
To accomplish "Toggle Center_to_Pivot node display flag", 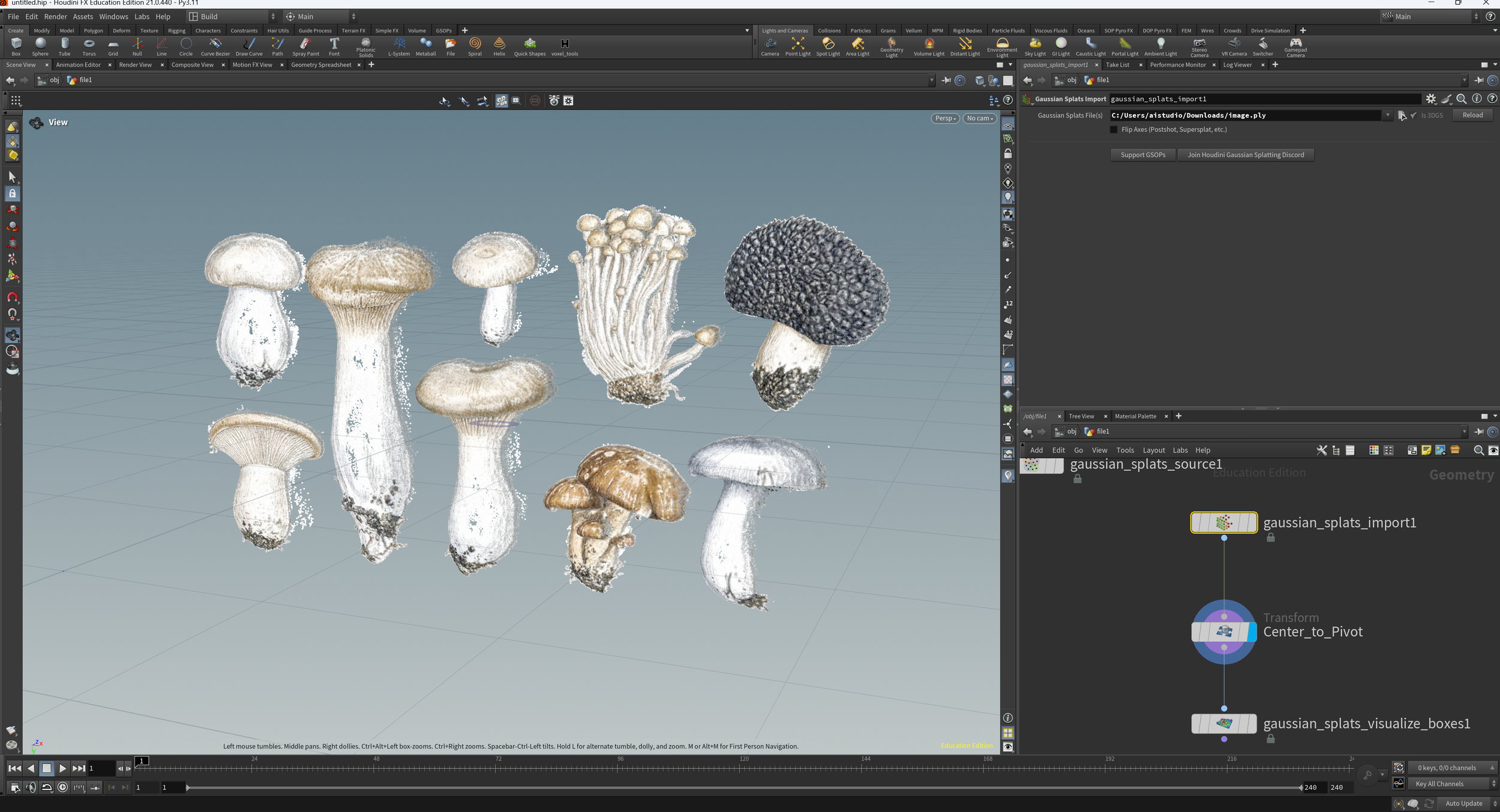I will [x=1252, y=632].
